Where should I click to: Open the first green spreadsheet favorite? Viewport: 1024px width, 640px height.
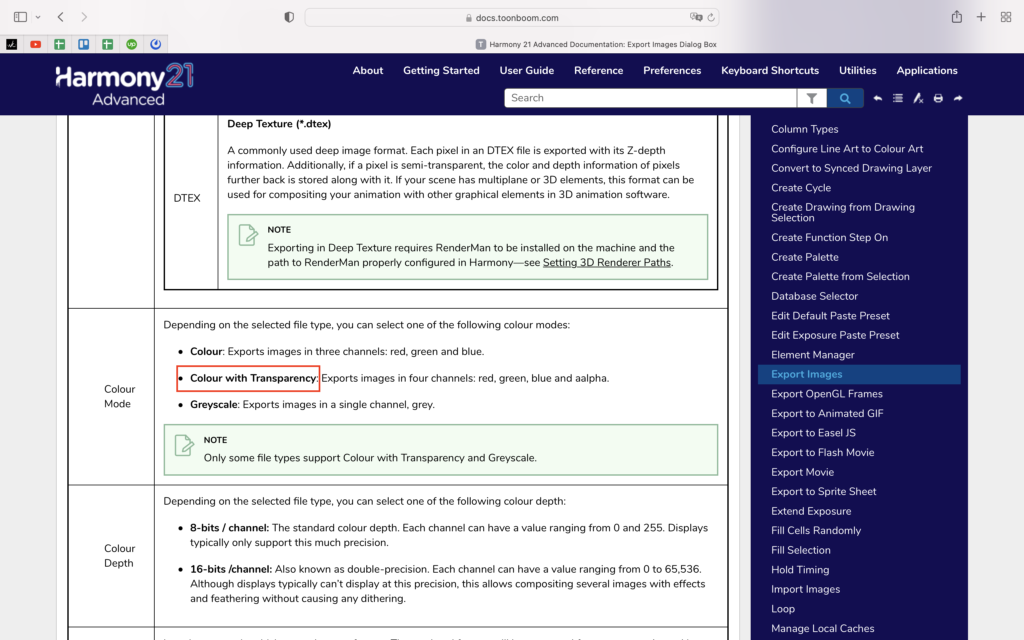pyautogui.click(x=59, y=44)
